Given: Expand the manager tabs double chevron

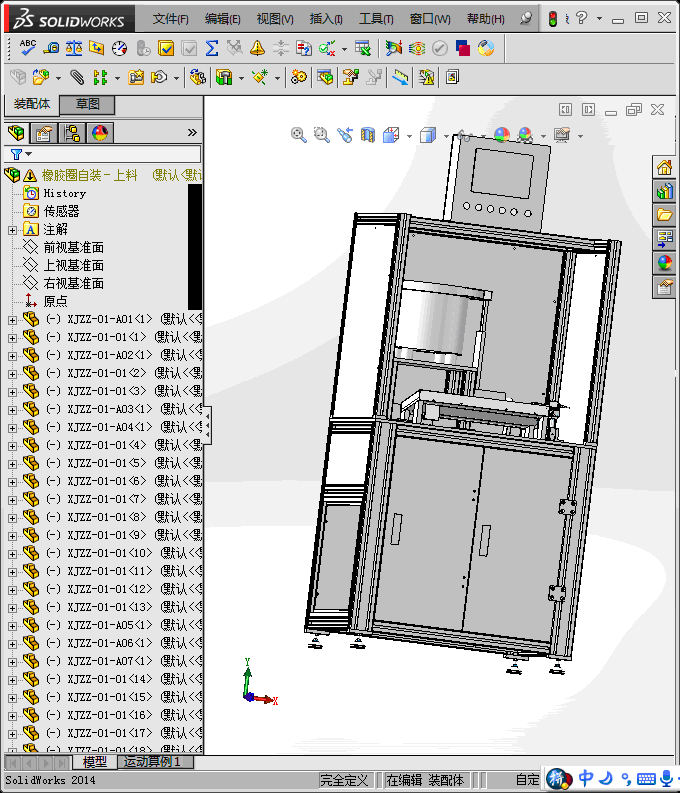Looking at the screenshot, I should 192,133.
